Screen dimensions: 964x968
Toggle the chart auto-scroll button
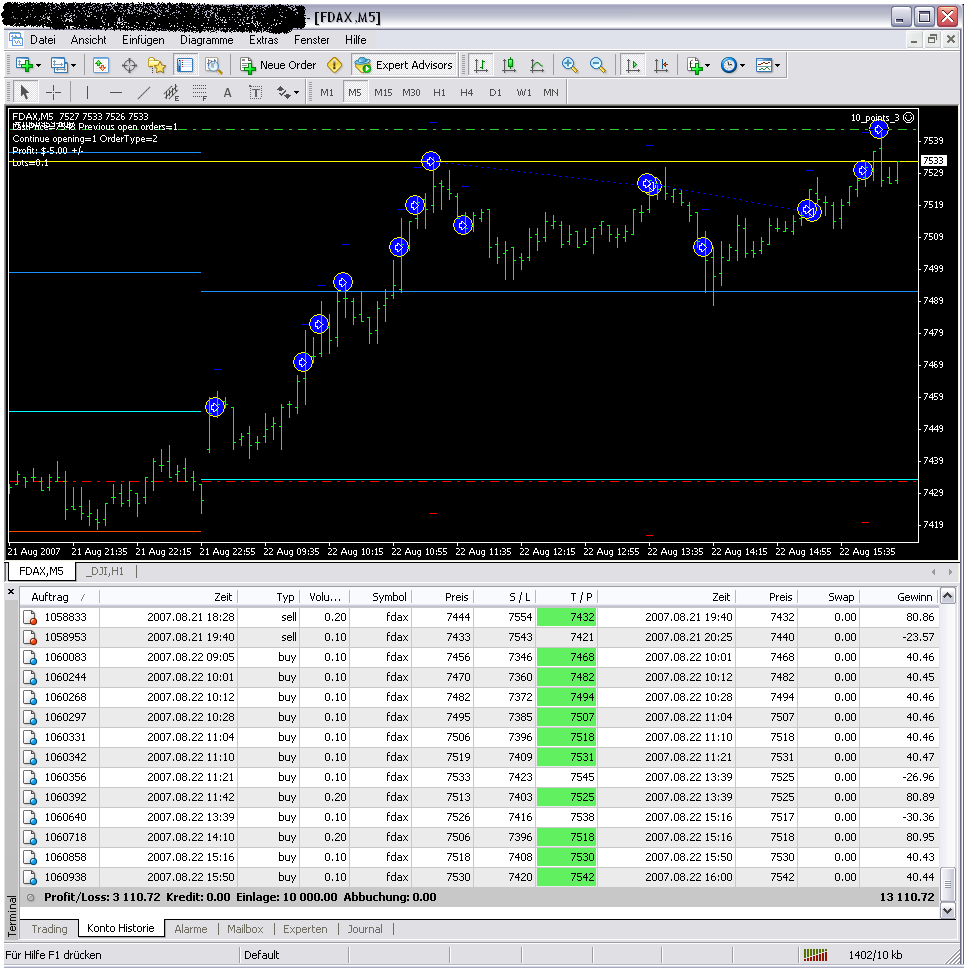coord(632,65)
